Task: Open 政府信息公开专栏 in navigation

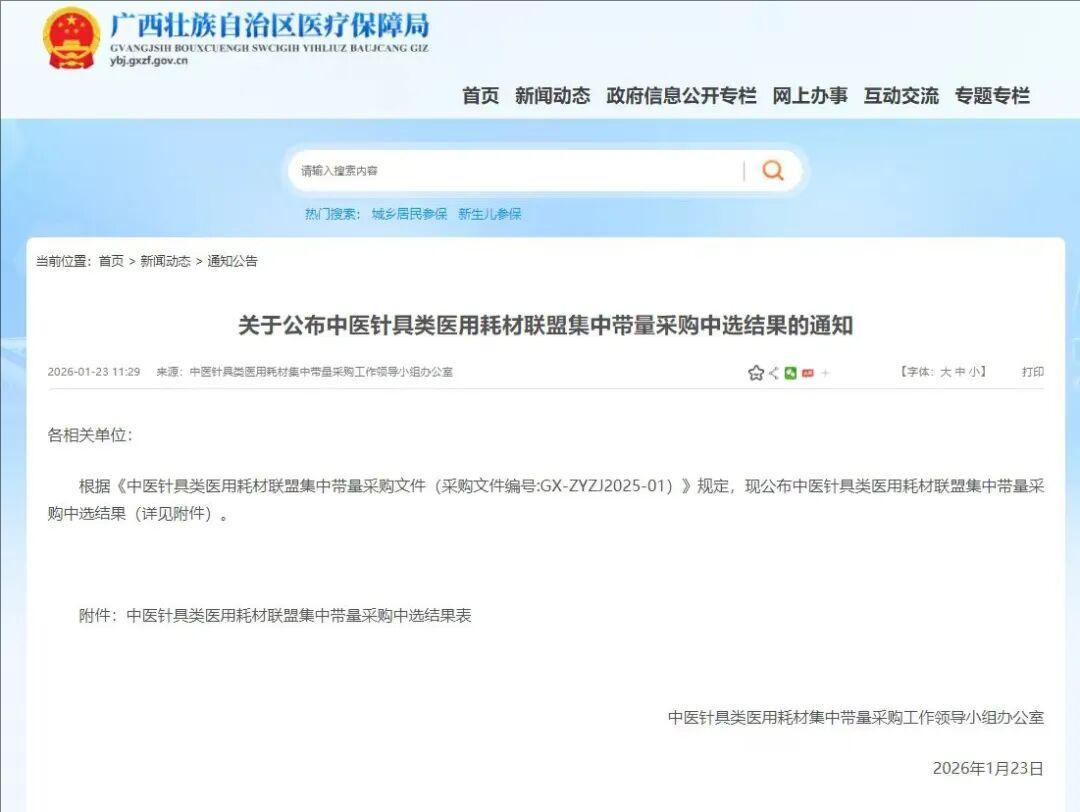Action: click(x=681, y=96)
